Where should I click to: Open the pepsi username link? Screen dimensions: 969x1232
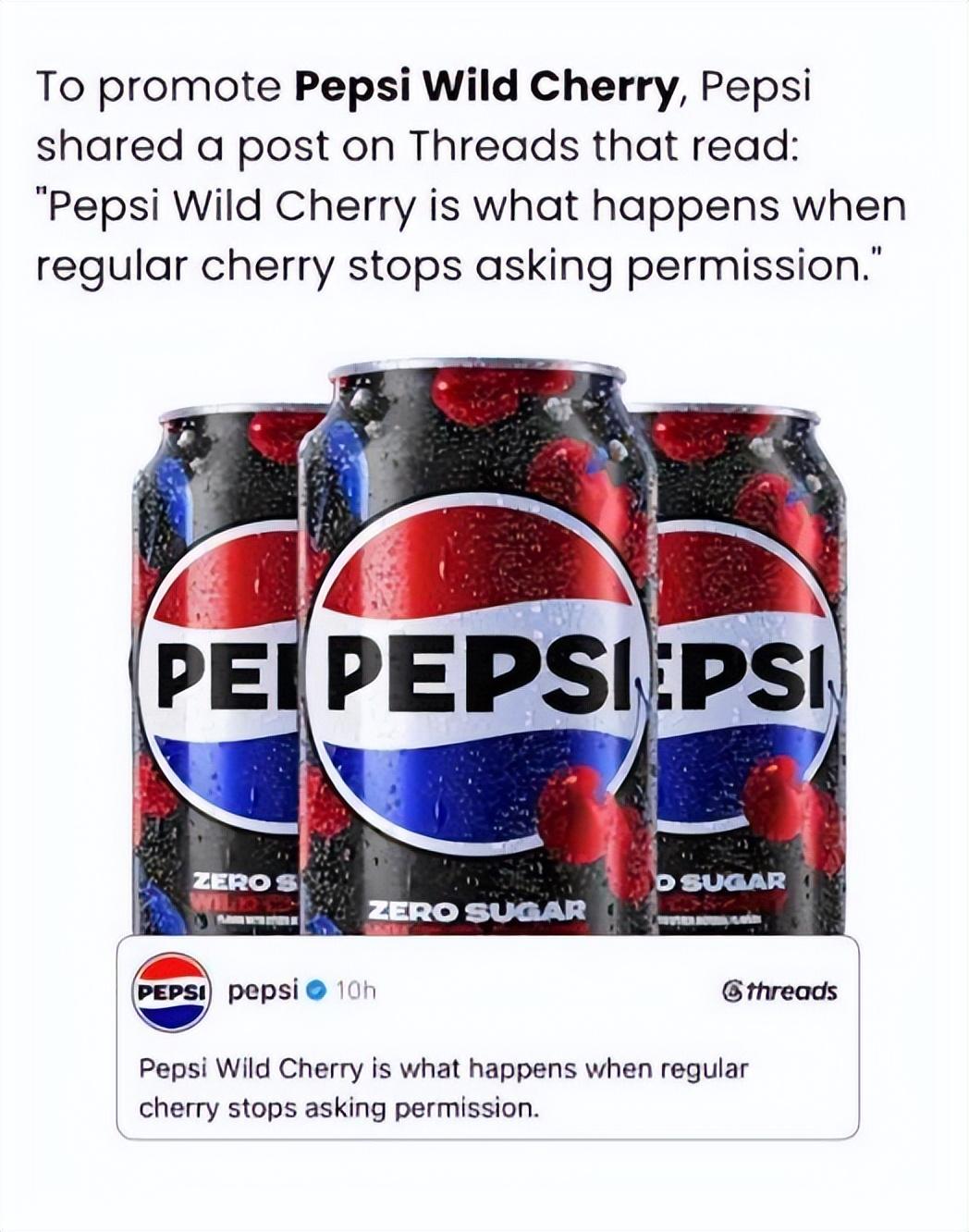[x=263, y=992]
